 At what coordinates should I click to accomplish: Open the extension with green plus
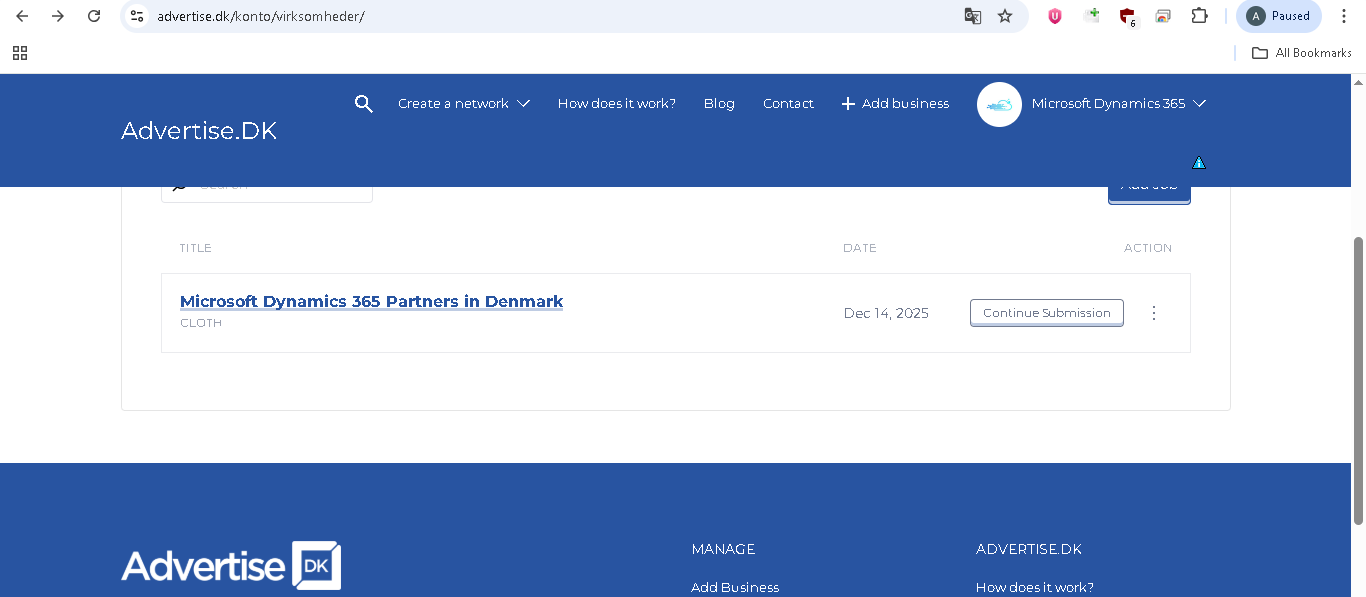pyautogui.click(x=1091, y=16)
